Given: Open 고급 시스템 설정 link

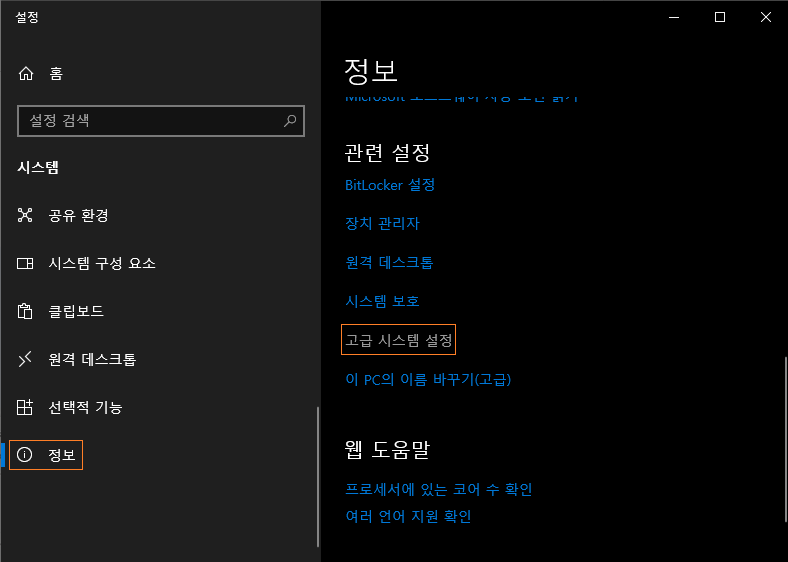Looking at the screenshot, I should coord(399,340).
